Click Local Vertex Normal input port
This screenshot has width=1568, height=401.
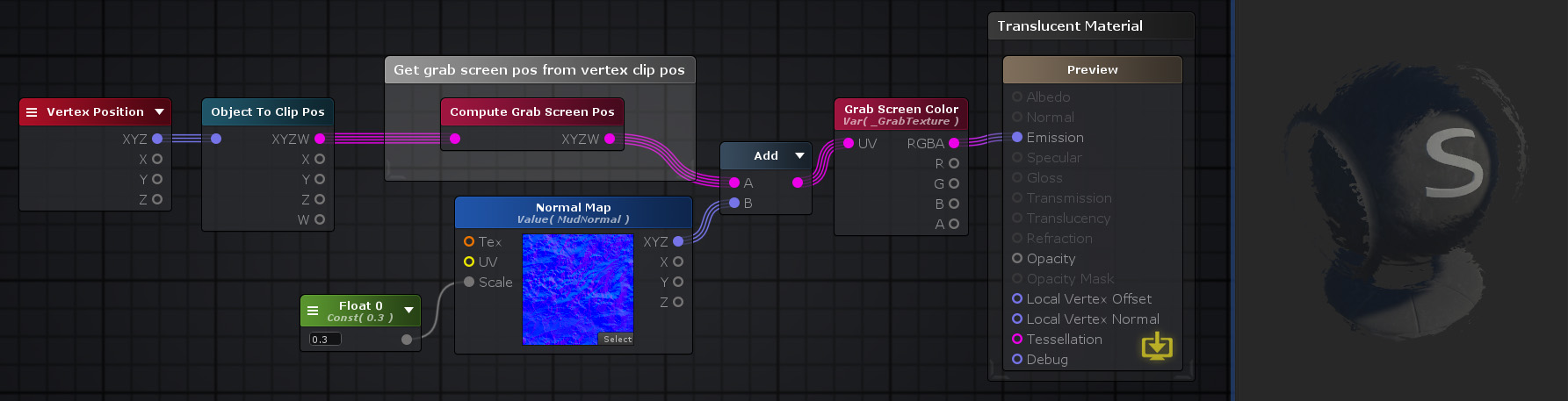1017,319
